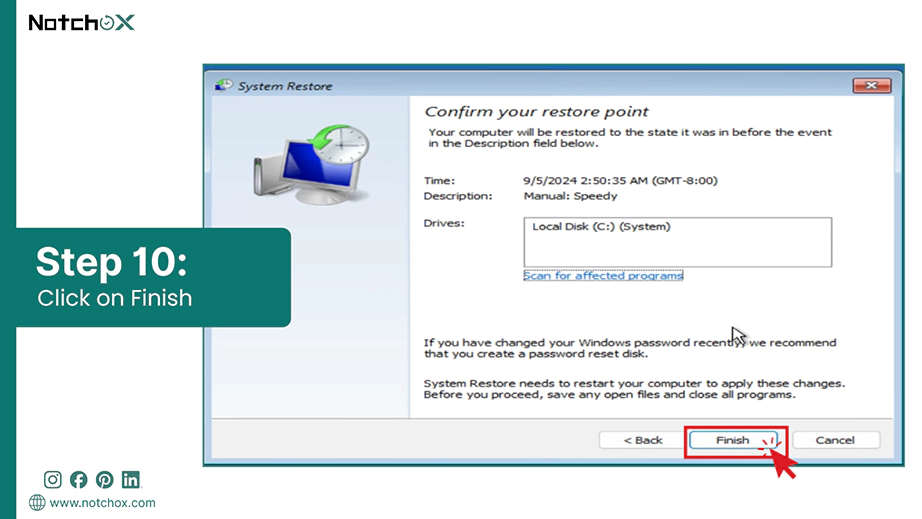Click the Finish button

tap(733, 440)
